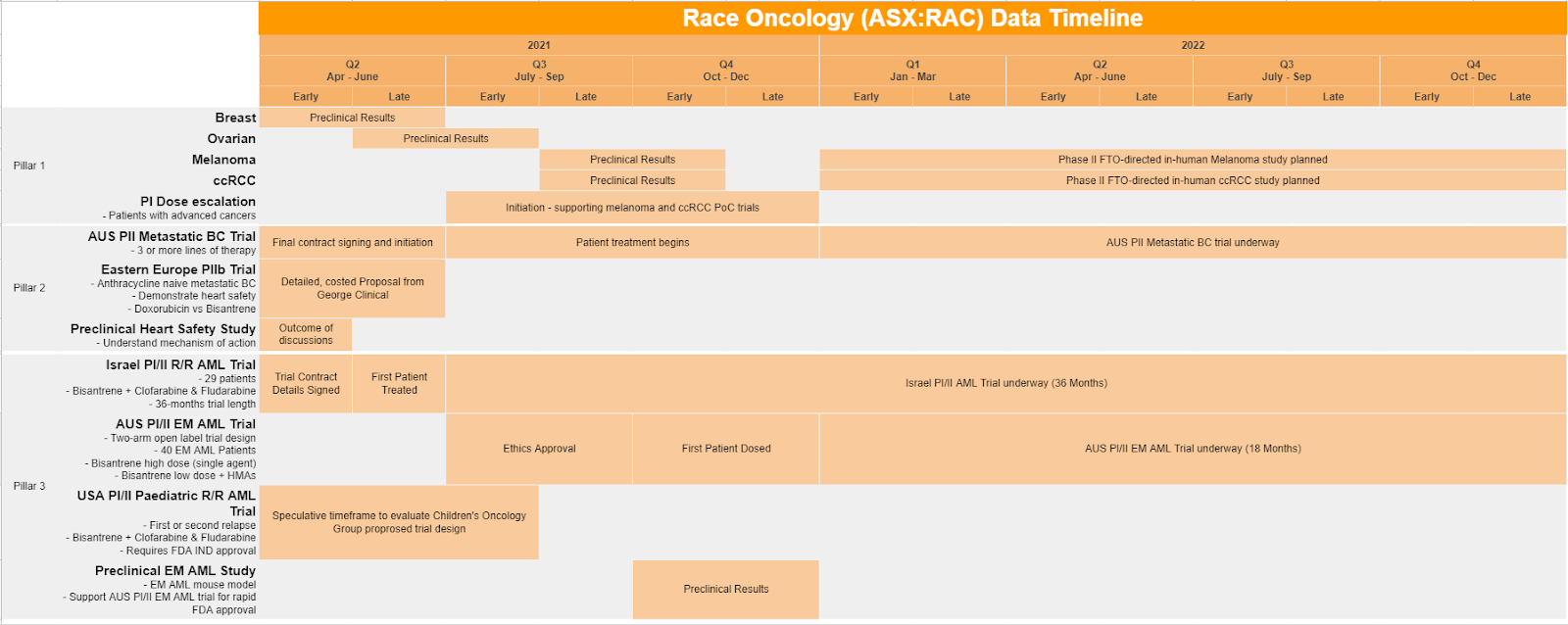Click the Eastern Europe PIIb Trial label

pyautogui.click(x=178, y=269)
